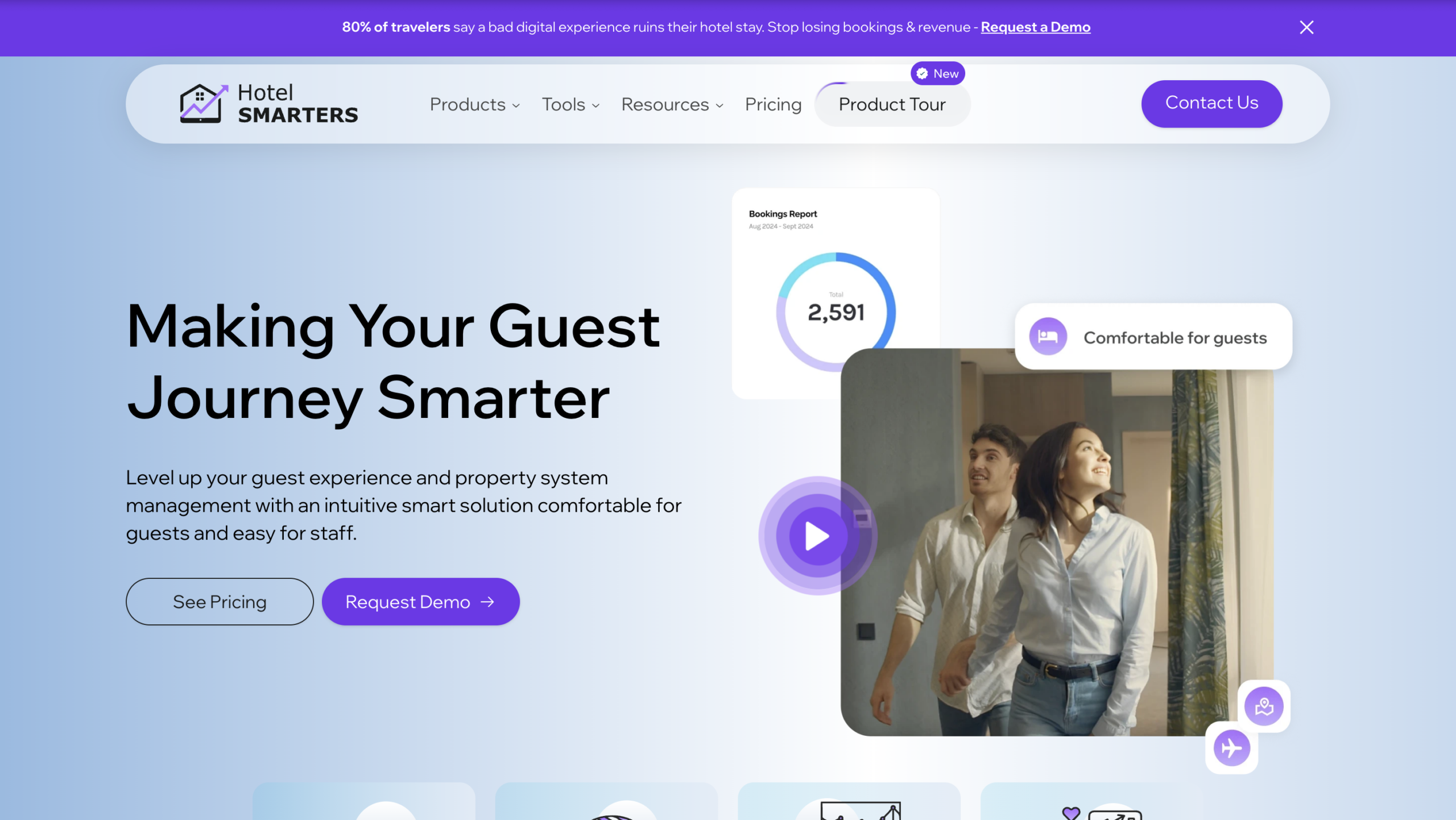This screenshot has height=820, width=1456.
Task: Dismiss the top announcement banner
Action: tap(1306, 27)
